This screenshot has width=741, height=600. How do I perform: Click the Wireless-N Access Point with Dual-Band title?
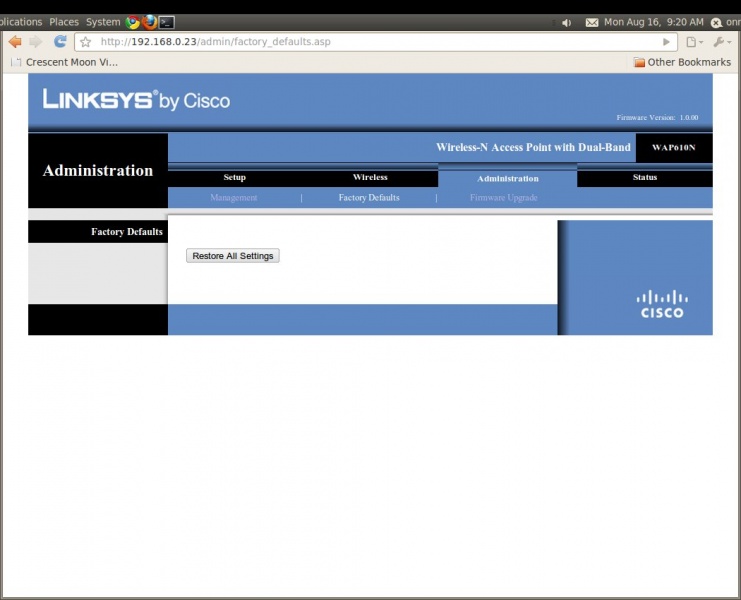pyautogui.click(x=533, y=147)
